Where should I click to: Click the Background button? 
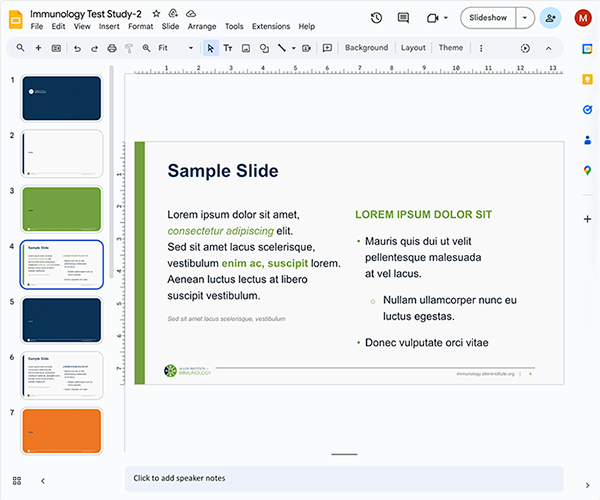[x=366, y=48]
